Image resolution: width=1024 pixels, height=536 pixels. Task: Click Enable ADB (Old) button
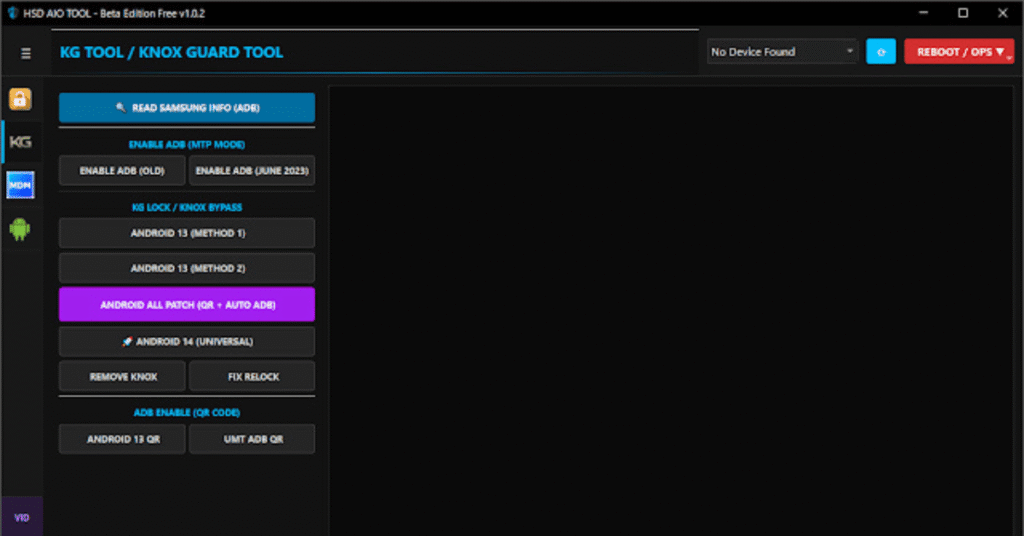pos(122,170)
